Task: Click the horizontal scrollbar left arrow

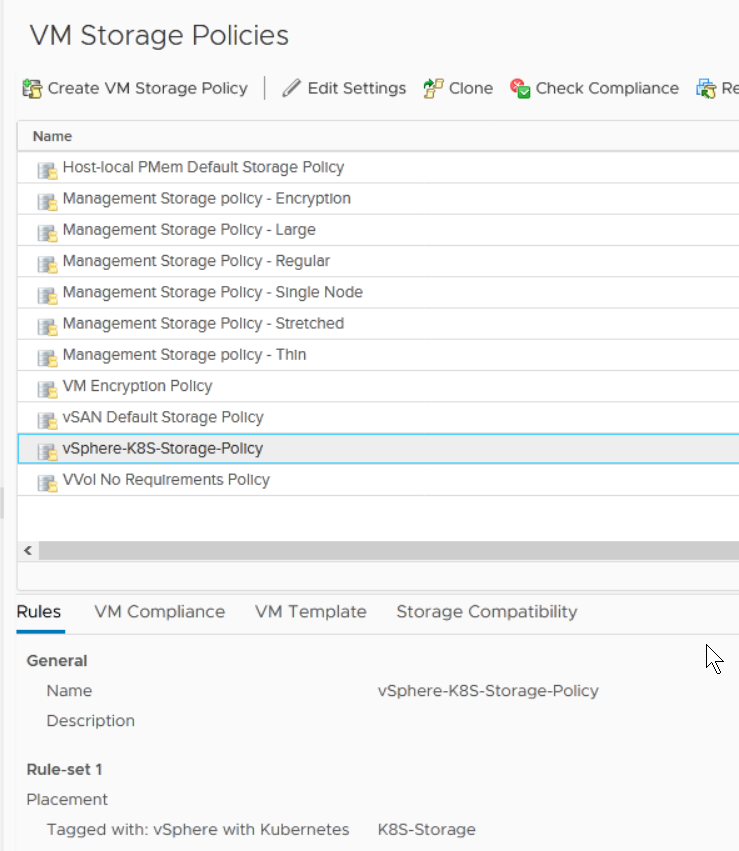Action: 28,550
